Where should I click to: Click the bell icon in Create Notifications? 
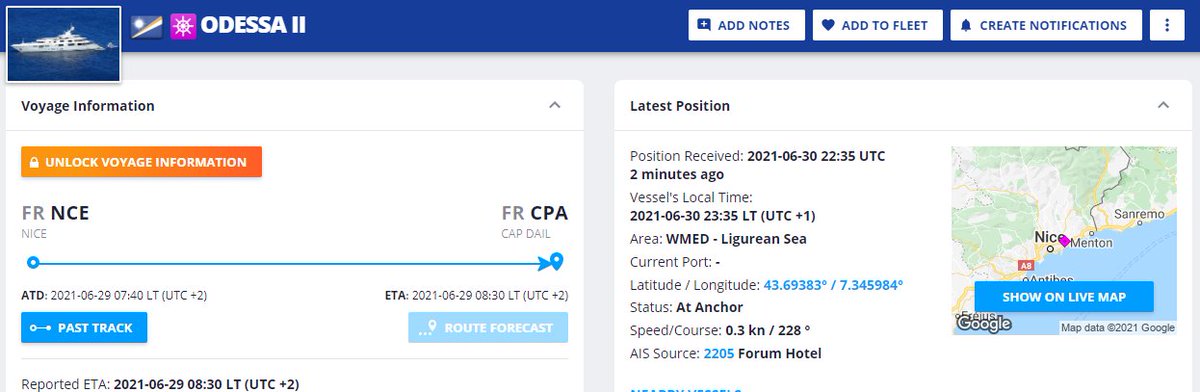[x=966, y=25]
